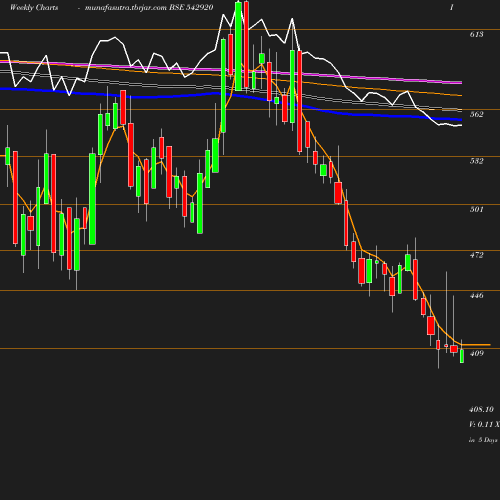Click the 'in 5 Days' text

pyautogui.click(x=483, y=440)
